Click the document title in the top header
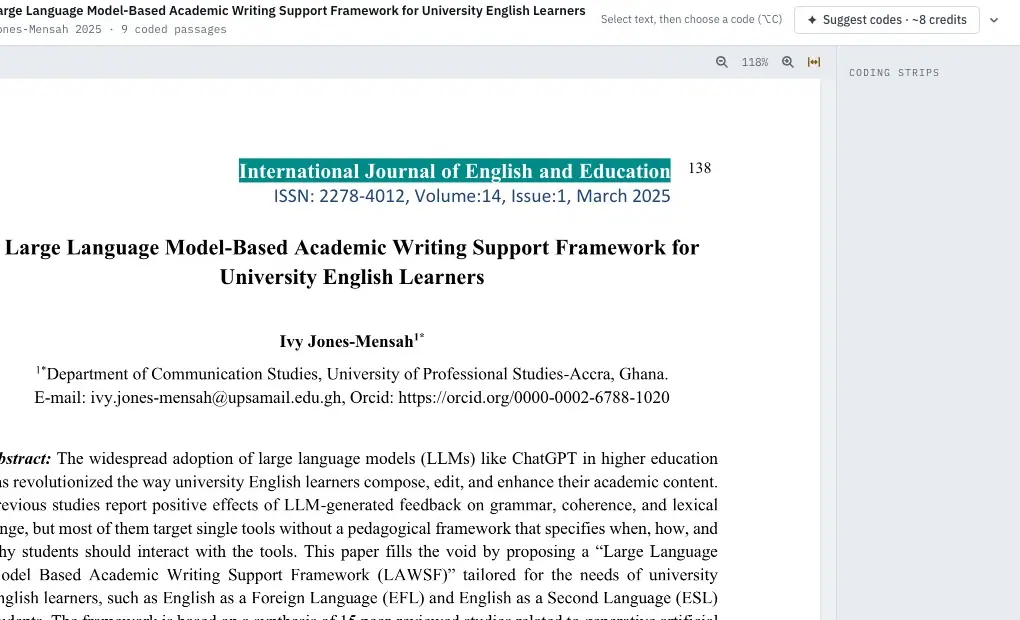 point(293,10)
